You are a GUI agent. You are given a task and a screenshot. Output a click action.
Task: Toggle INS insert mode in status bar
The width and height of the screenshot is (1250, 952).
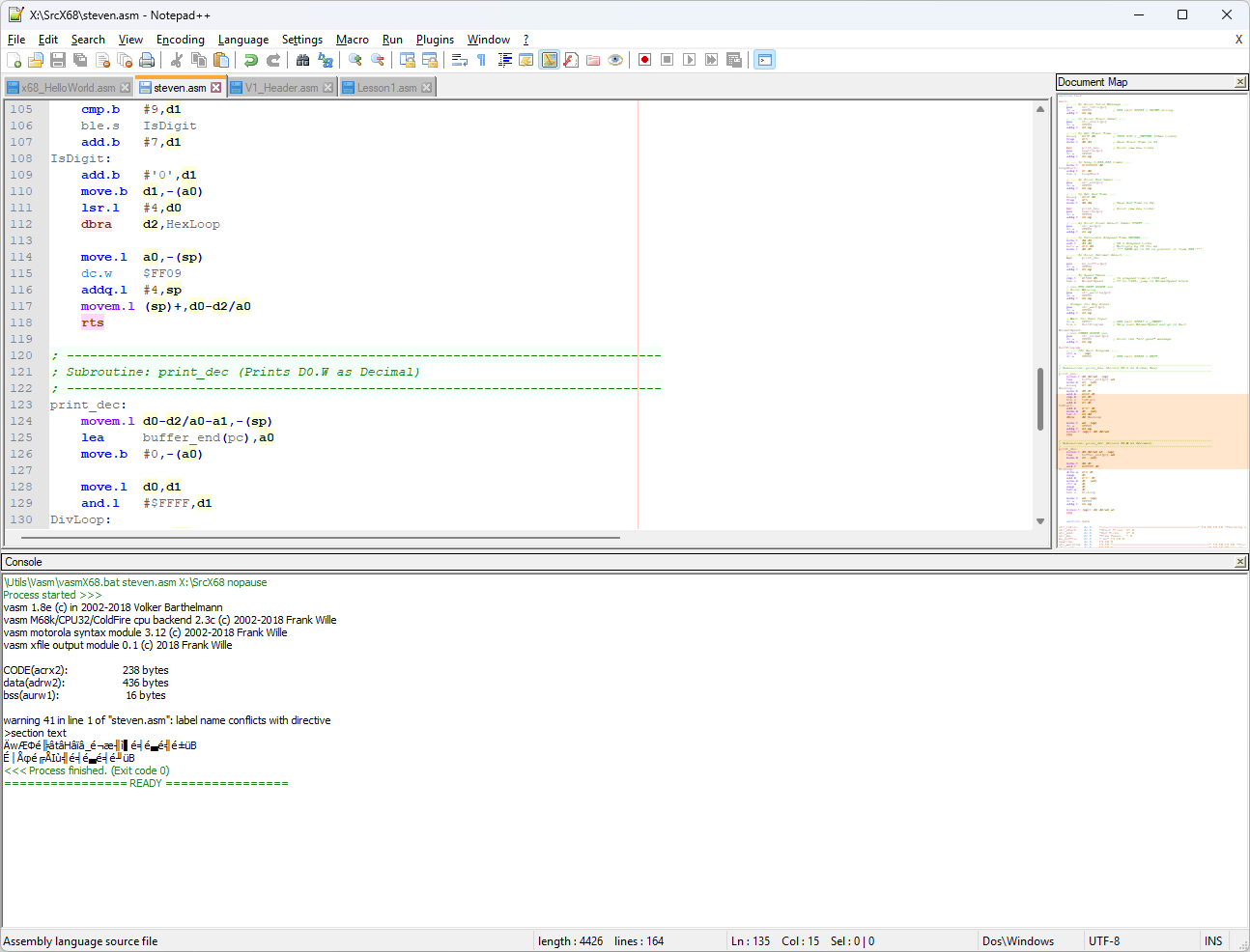coord(1212,941)
